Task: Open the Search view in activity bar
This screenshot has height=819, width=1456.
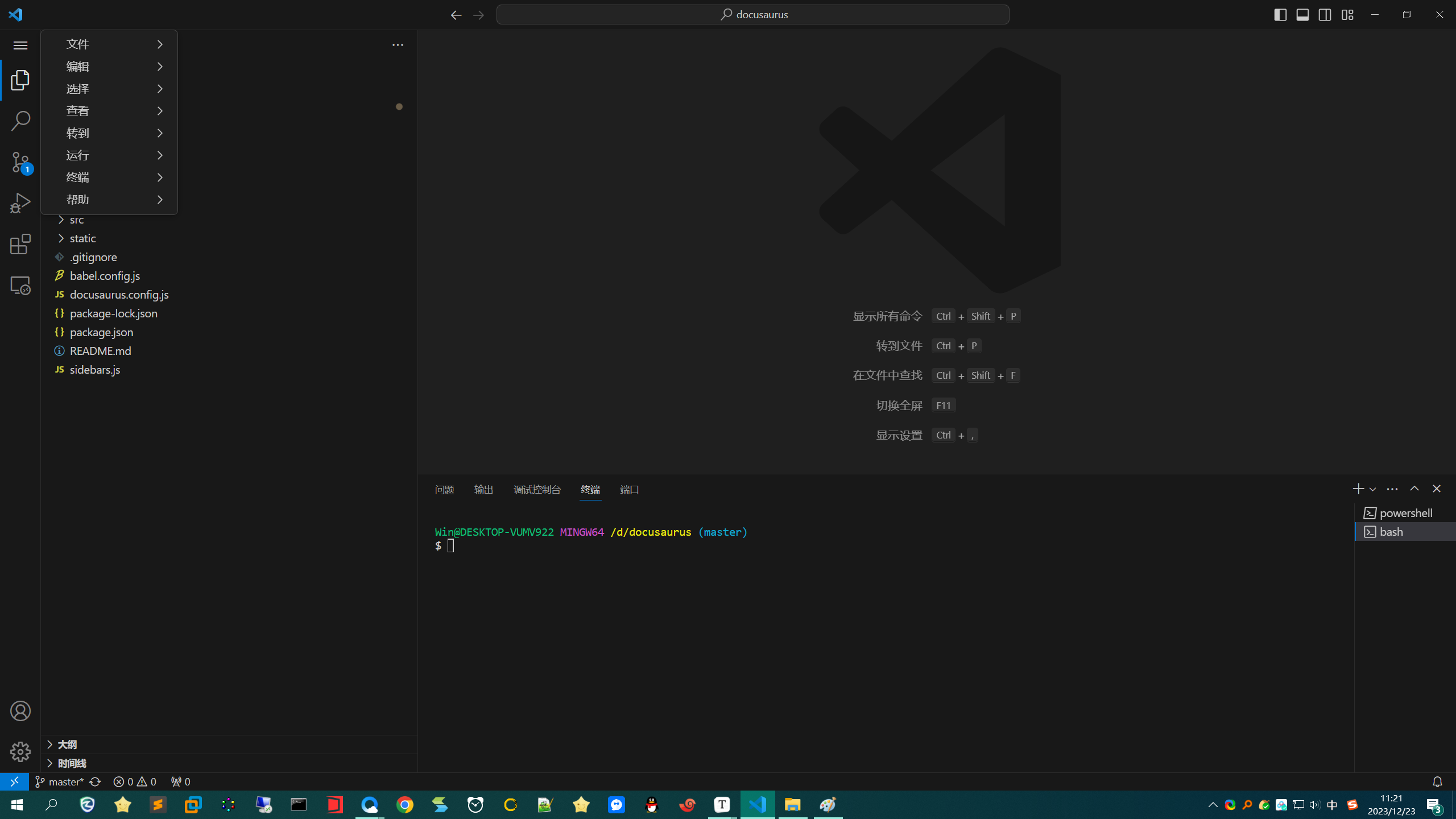Action: click(x=20, y=121)
